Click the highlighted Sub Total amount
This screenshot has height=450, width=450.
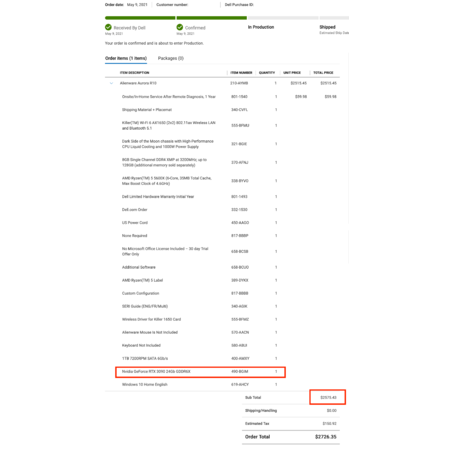tap(328, 397)
